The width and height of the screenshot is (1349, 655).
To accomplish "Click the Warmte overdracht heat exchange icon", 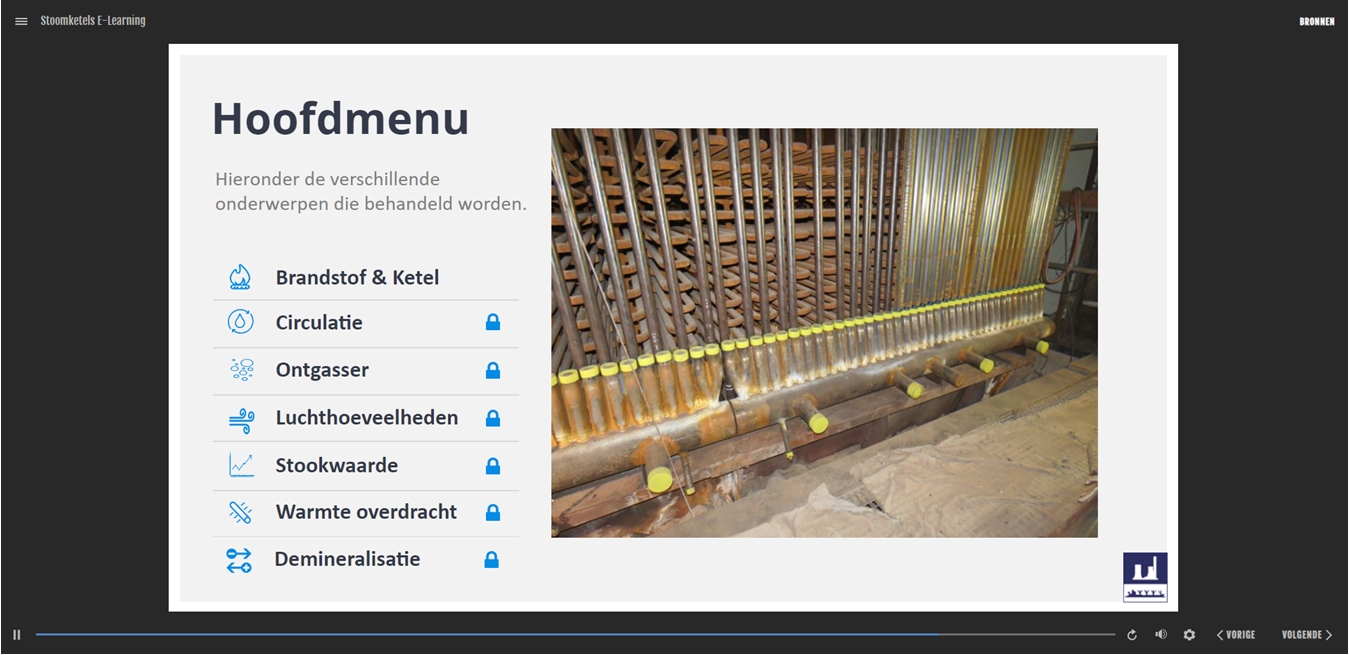I will (240, 512).
